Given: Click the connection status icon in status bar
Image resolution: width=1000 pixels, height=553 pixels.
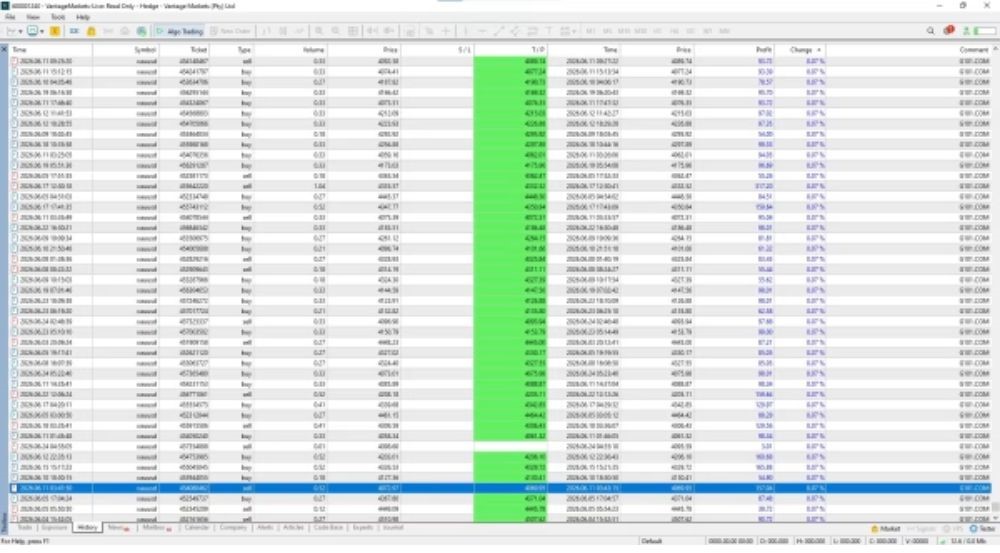Looking at the screenshot, I should [943, 542].
